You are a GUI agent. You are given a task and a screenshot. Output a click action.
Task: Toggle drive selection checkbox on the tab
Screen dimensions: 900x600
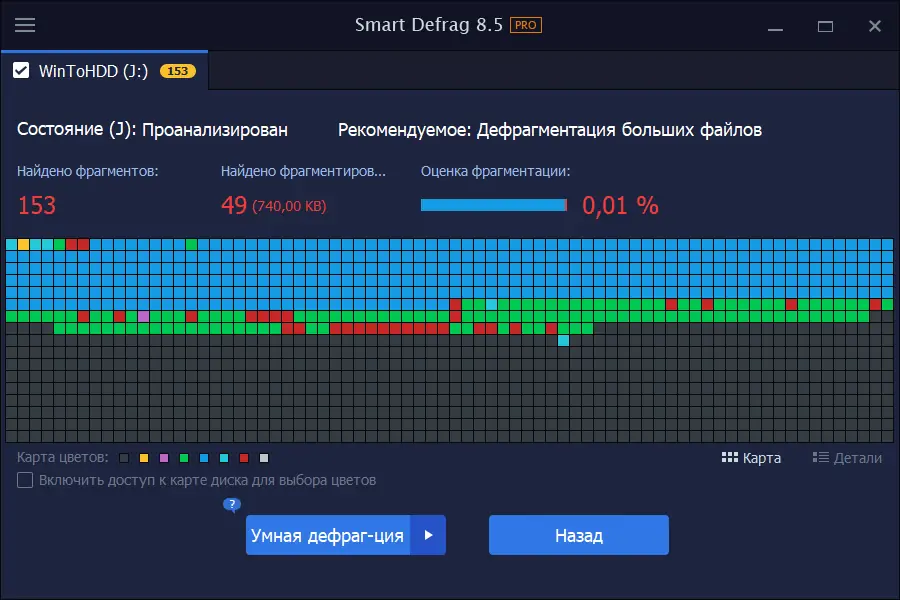pos(23,71)
